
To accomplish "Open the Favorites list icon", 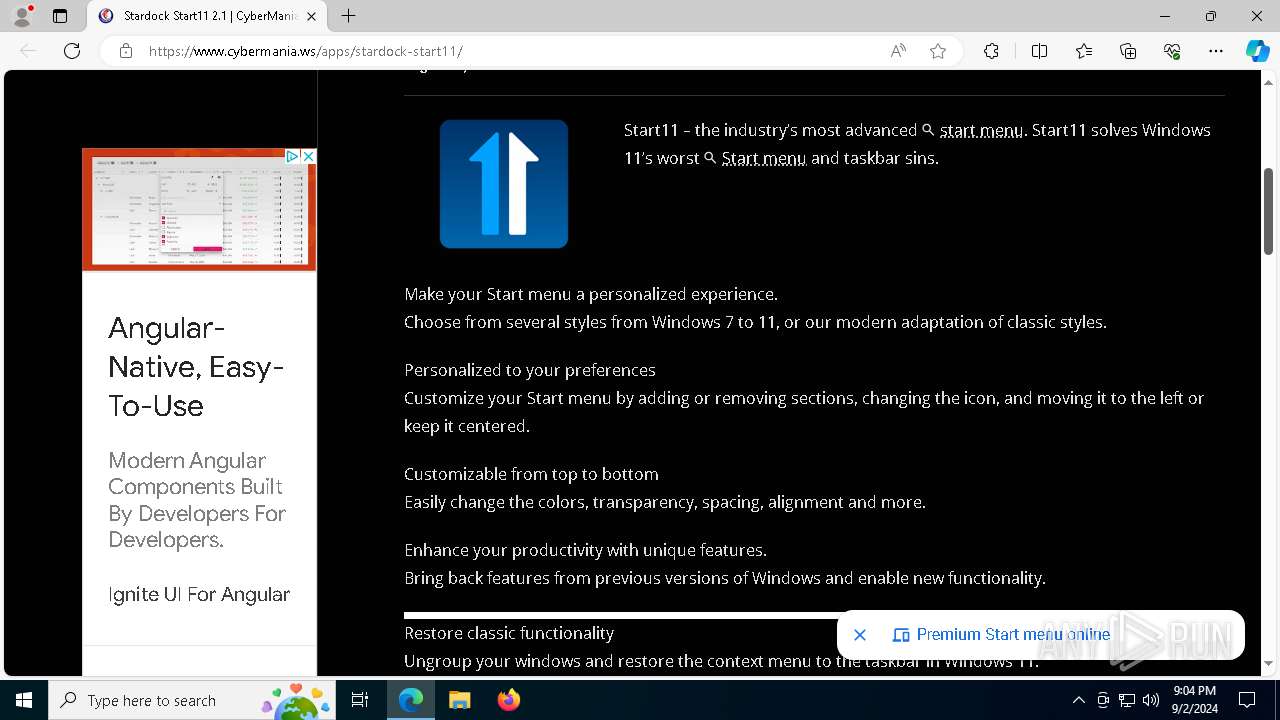I will pyautogui.click(x=1084, y=51).
